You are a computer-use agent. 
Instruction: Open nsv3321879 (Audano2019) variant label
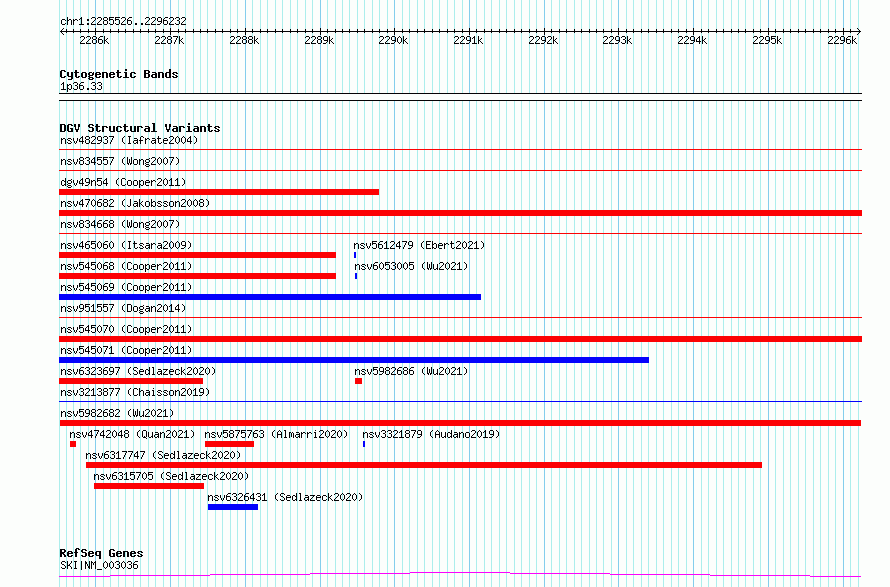point(431,434)
